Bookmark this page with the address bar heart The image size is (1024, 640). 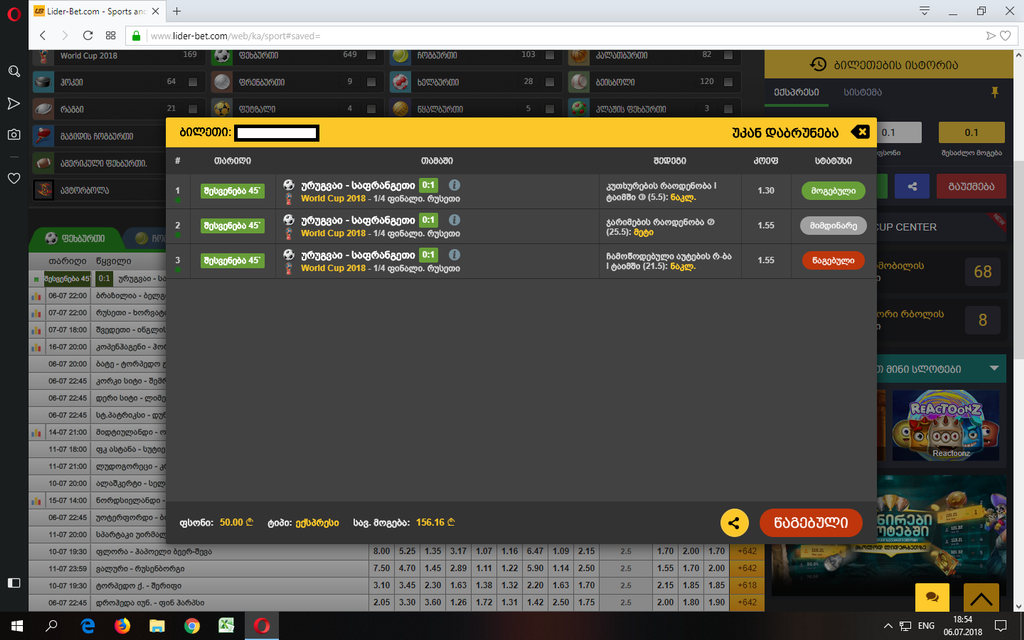pos(1006,36)
